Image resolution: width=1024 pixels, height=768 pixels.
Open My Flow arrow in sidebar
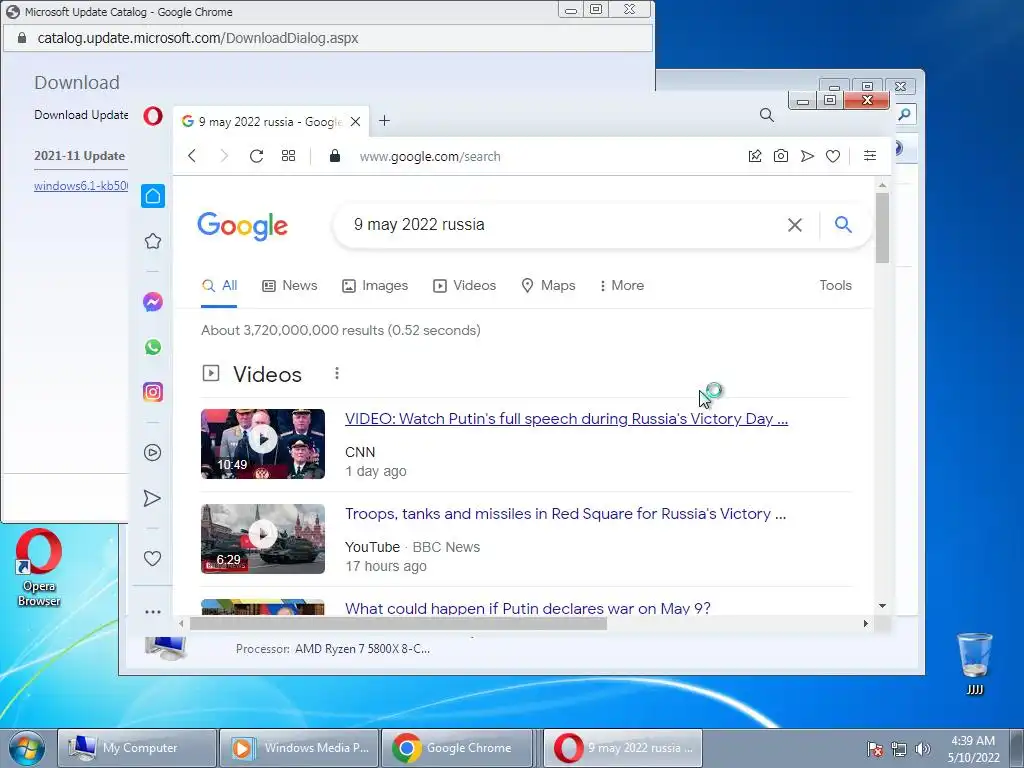click(152, 498)
